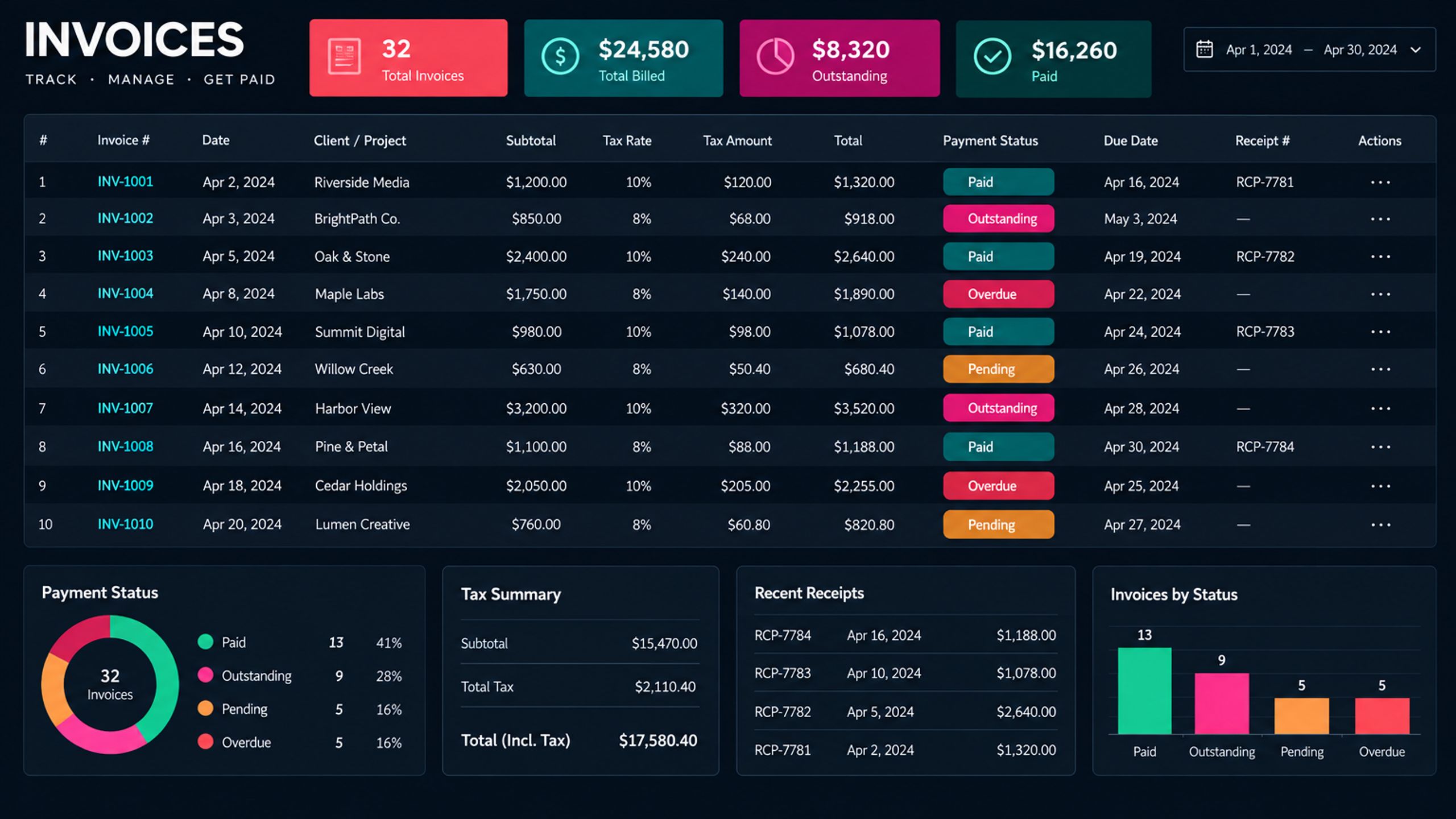
Task: Click receipt number RCP-7782 in invoice table
Action: [x=1265, y=257]
